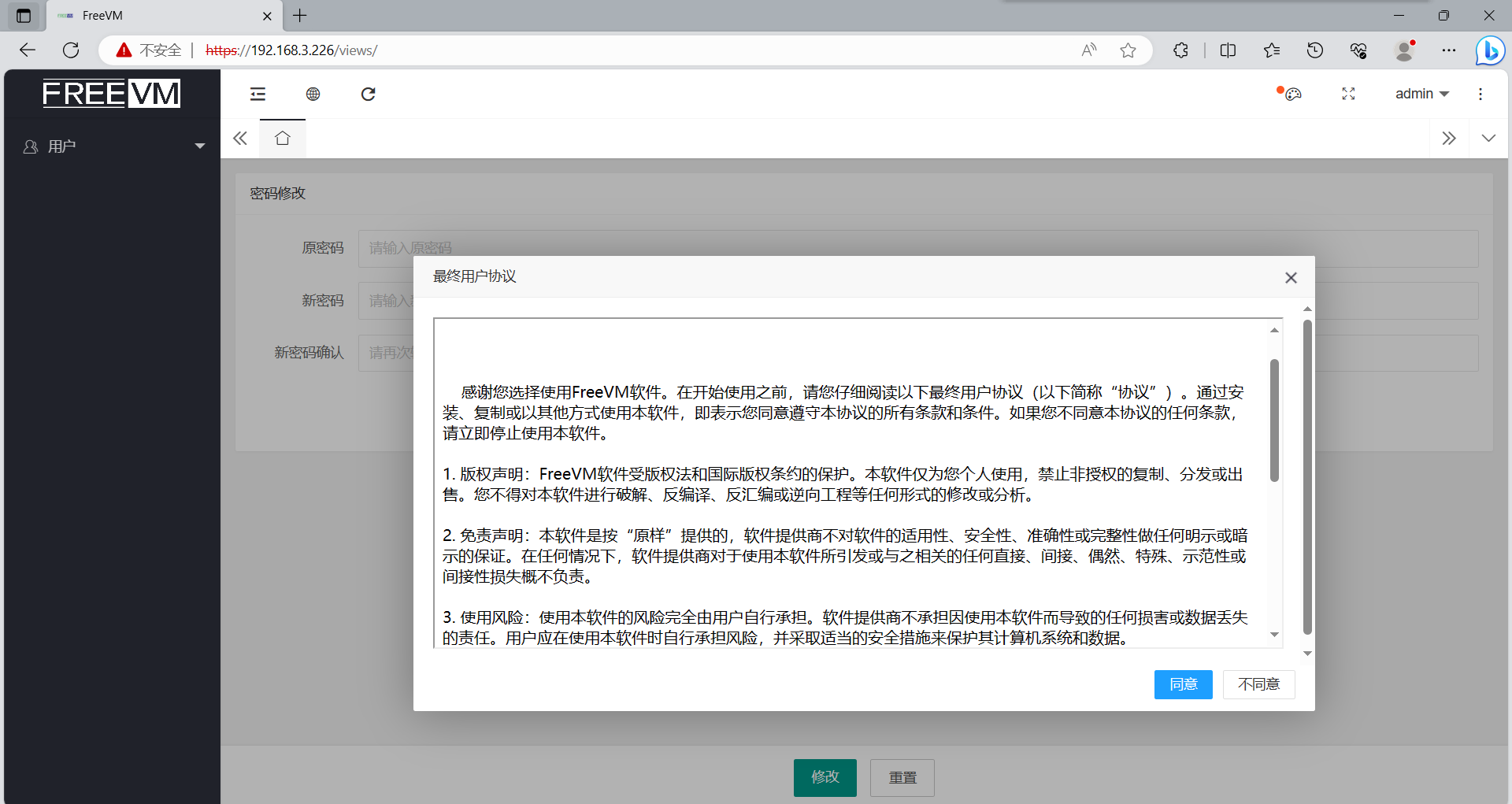This screenshot has height=804, width=1512.
Task: Click the 不同意 button
Action: click(1258, 684)
